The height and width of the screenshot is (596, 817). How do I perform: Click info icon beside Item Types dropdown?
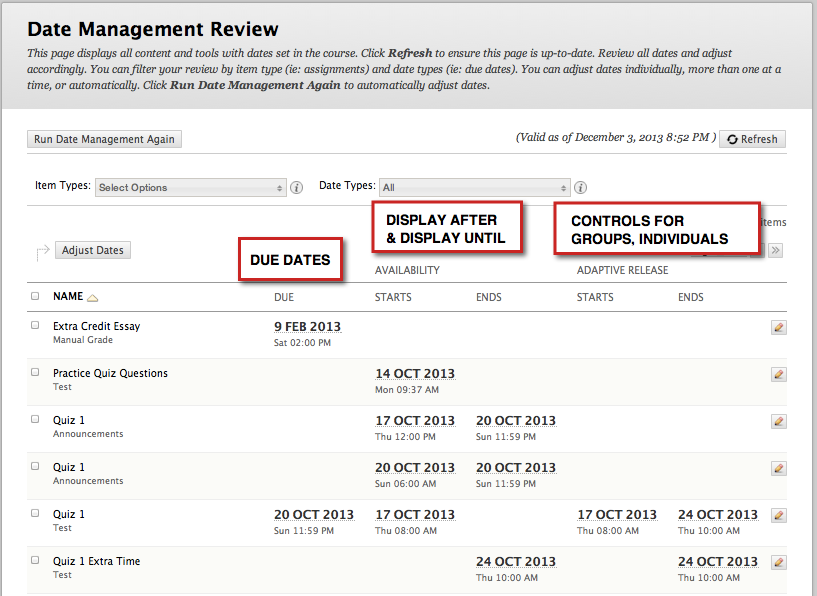coord(296,187)
